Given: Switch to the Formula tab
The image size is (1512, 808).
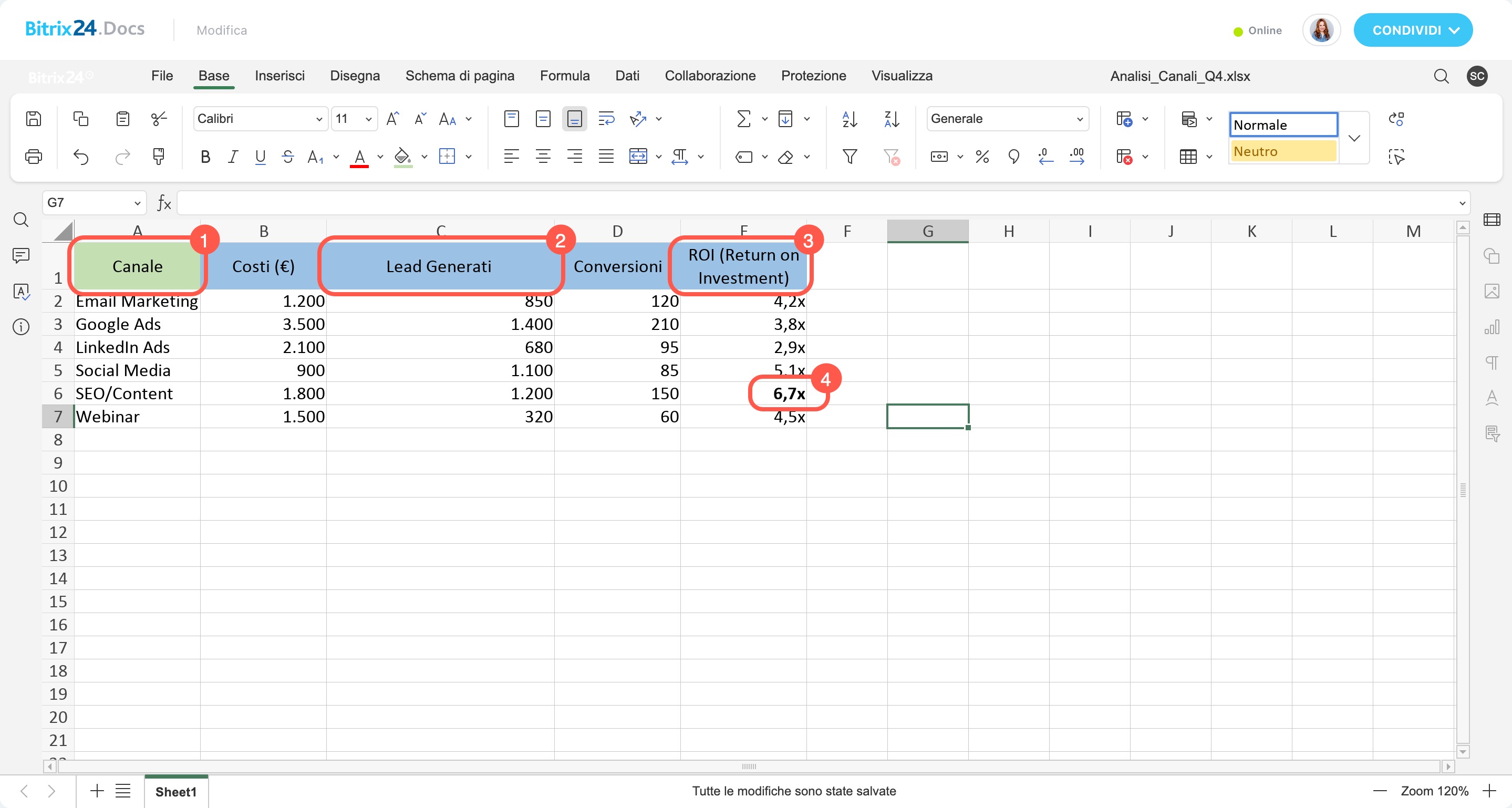Looking at the screenshot, I should tap(564, 76).
